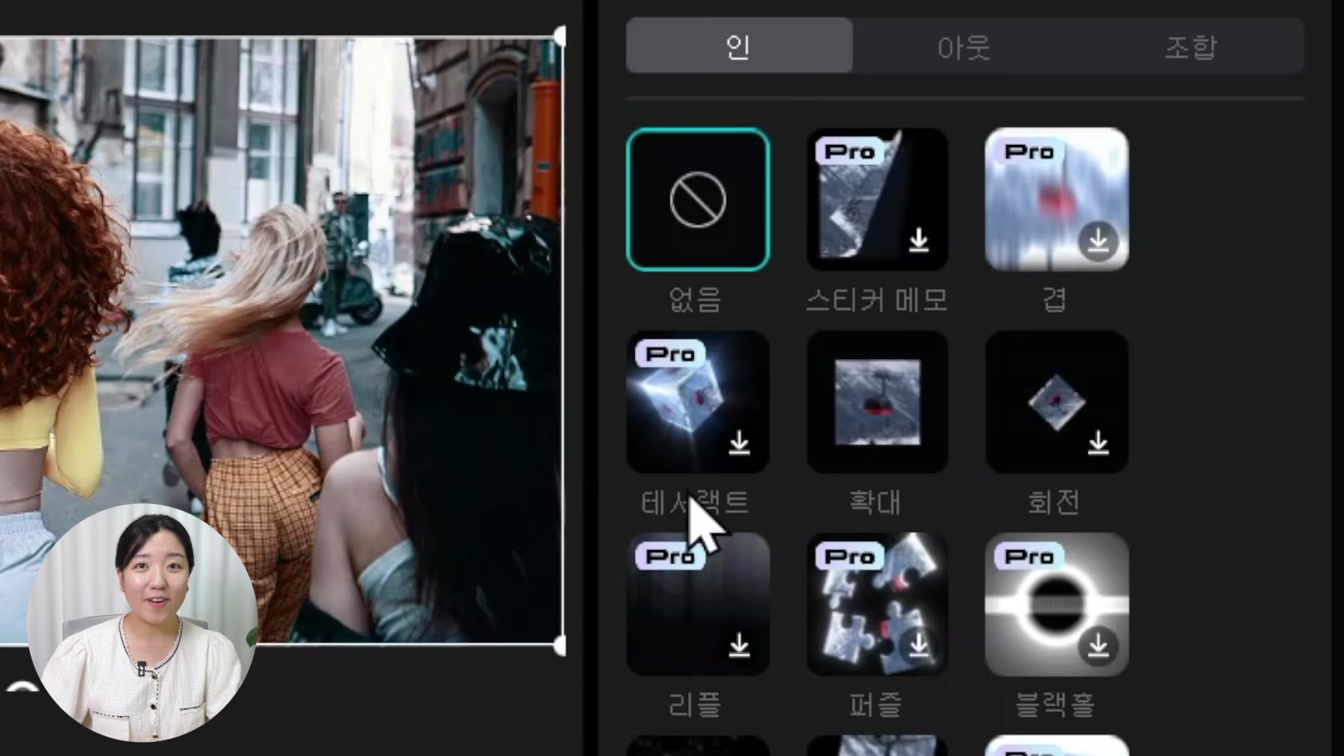The width and height of the screenshot is (1344, 756).
Task: Click the Pro badge on 퍼즐
Action: click(x=850, y=556)
